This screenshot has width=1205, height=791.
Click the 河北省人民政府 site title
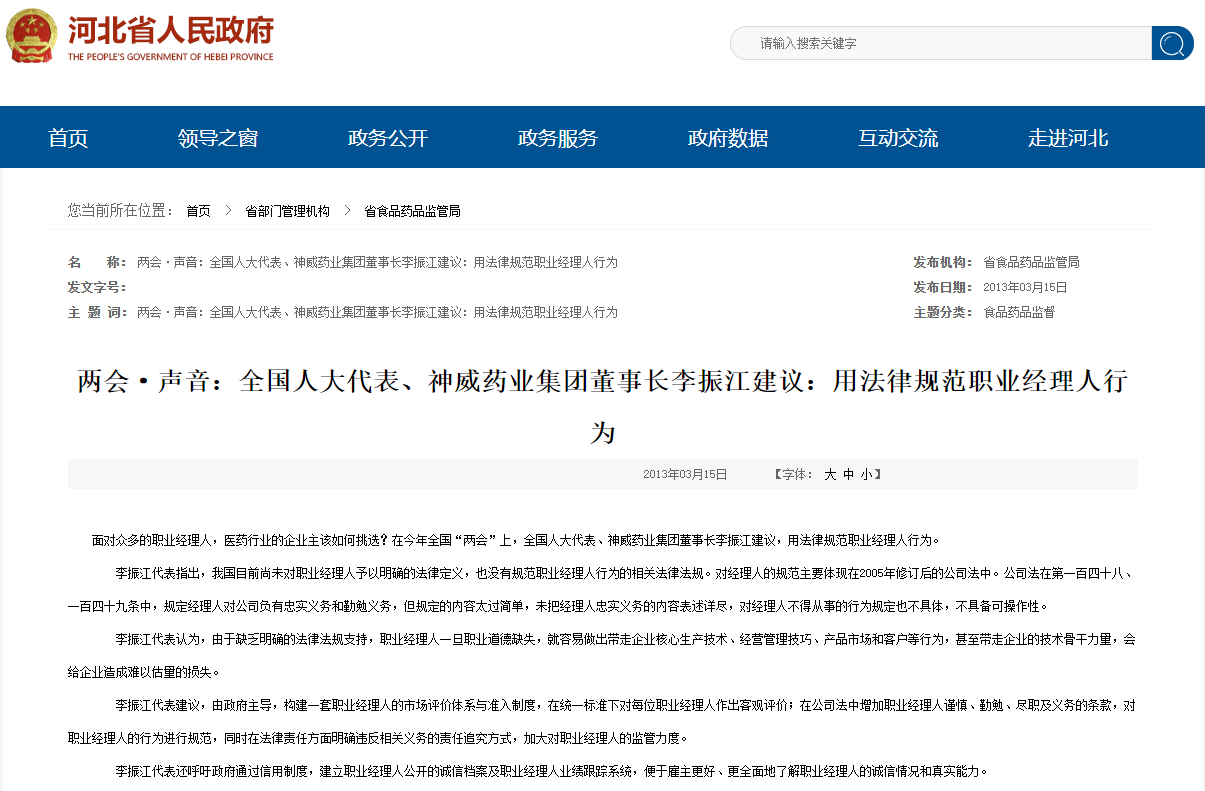[170, 32]
